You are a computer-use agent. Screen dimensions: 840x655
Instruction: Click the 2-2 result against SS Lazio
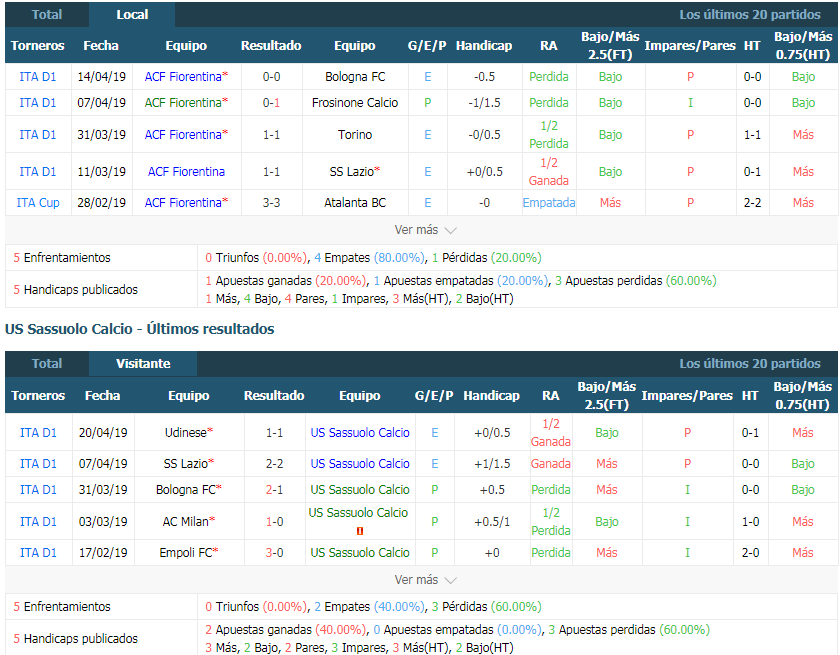tap(274, 463)
